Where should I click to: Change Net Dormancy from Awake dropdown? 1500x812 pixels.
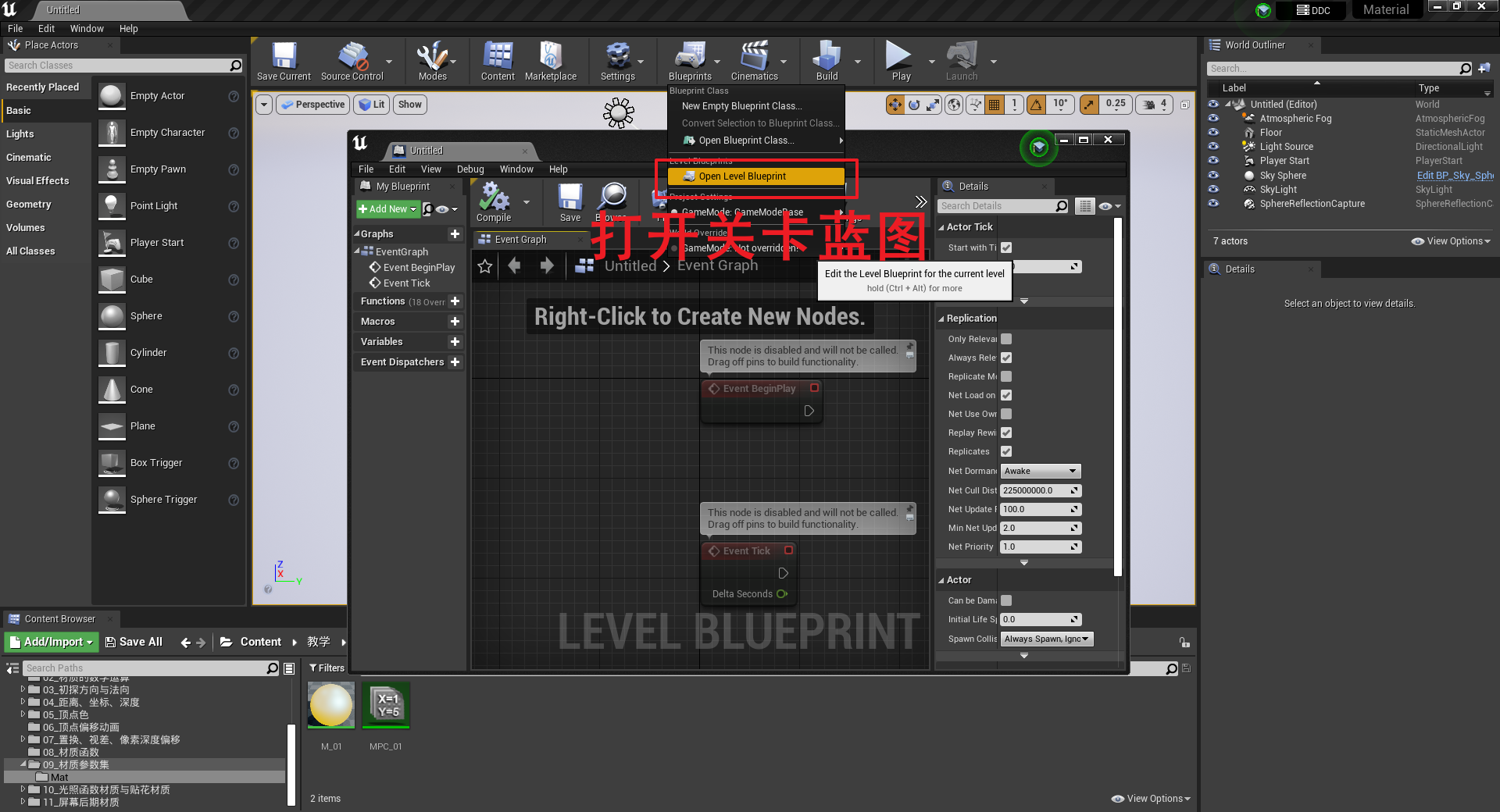(1040, 471)
